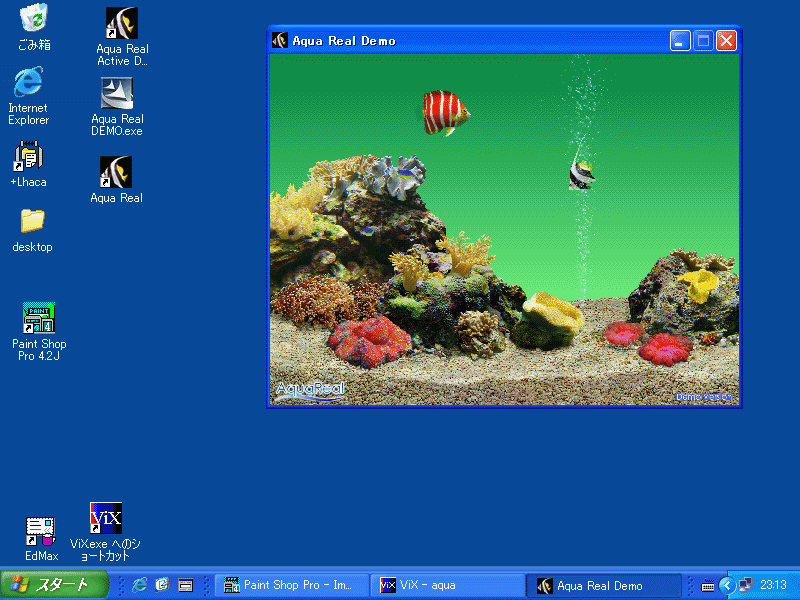Switch to ViX - aqua taskbar button
Screen dimensions: 800x600
pos(449,585)
